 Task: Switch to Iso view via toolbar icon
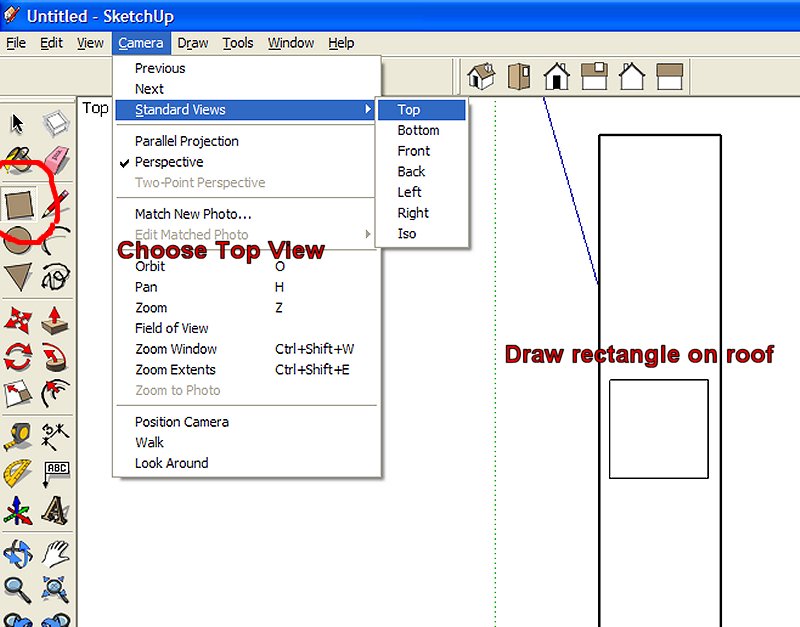481,77
